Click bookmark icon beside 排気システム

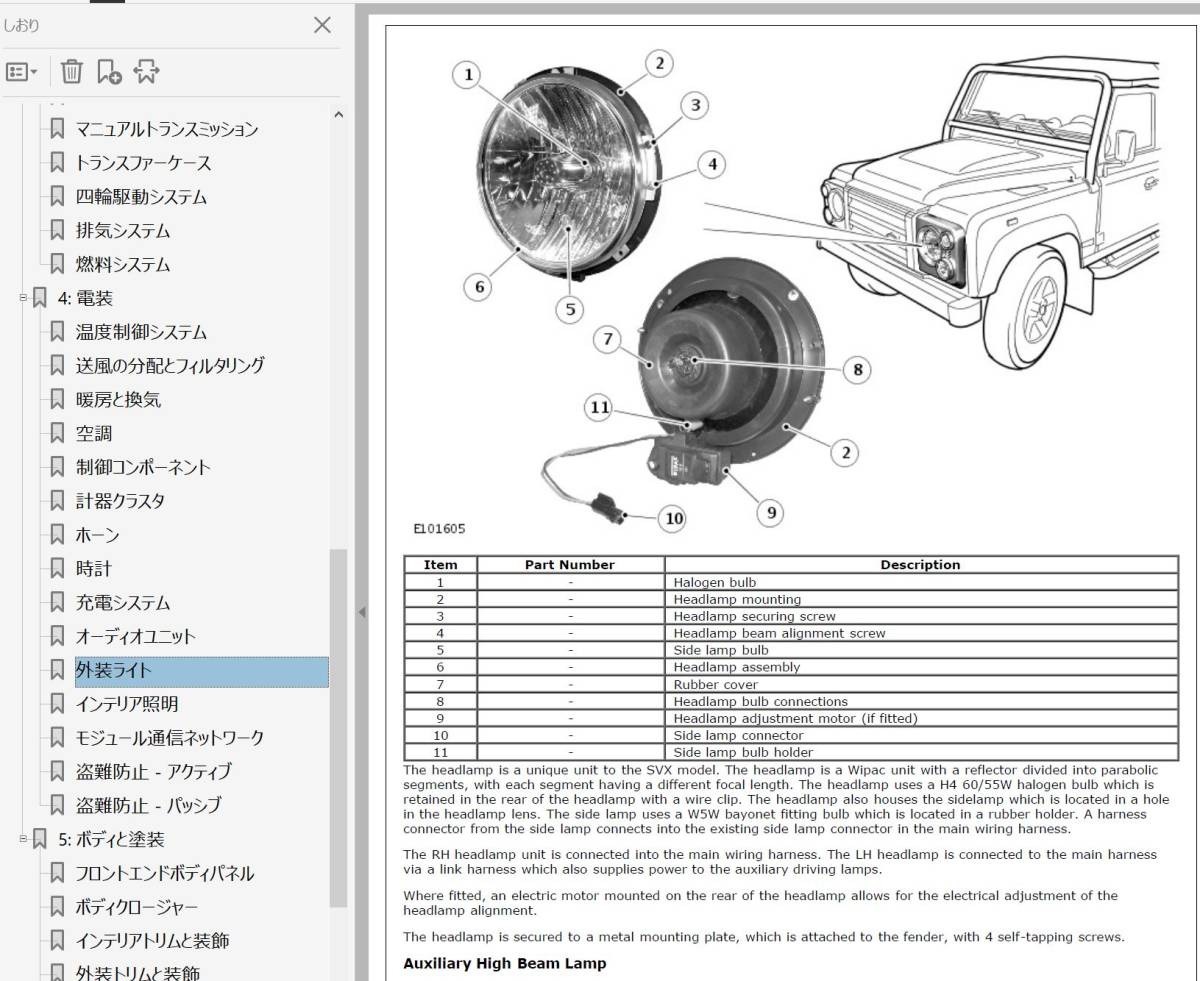point(58,231)
